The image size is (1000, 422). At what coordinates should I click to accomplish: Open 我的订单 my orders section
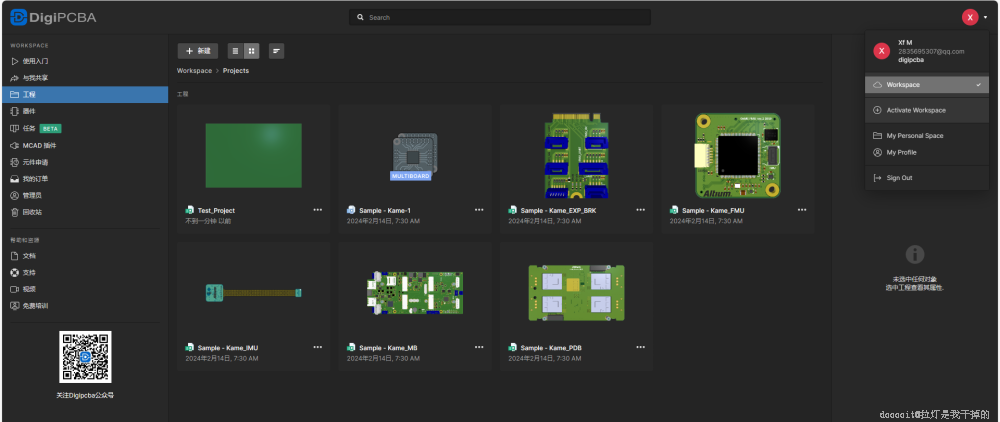click(35, 178)
